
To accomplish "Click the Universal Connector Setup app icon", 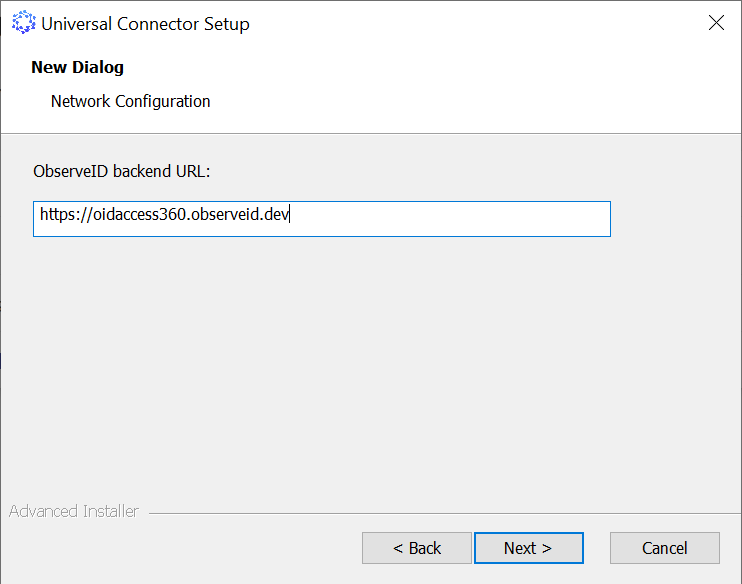I will point(23,23).
